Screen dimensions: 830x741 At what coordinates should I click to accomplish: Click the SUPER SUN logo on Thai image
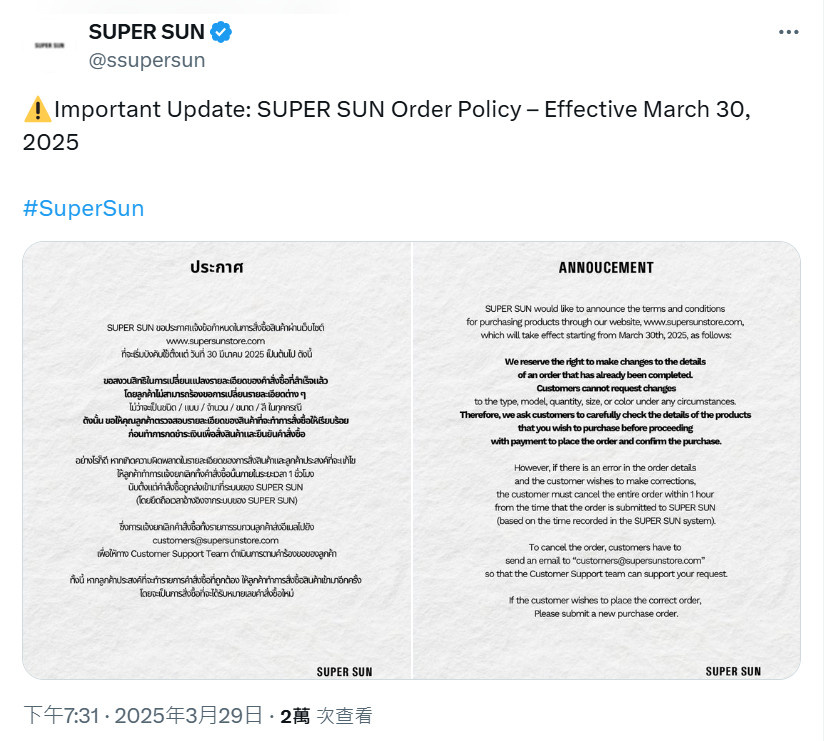(344, 672)
